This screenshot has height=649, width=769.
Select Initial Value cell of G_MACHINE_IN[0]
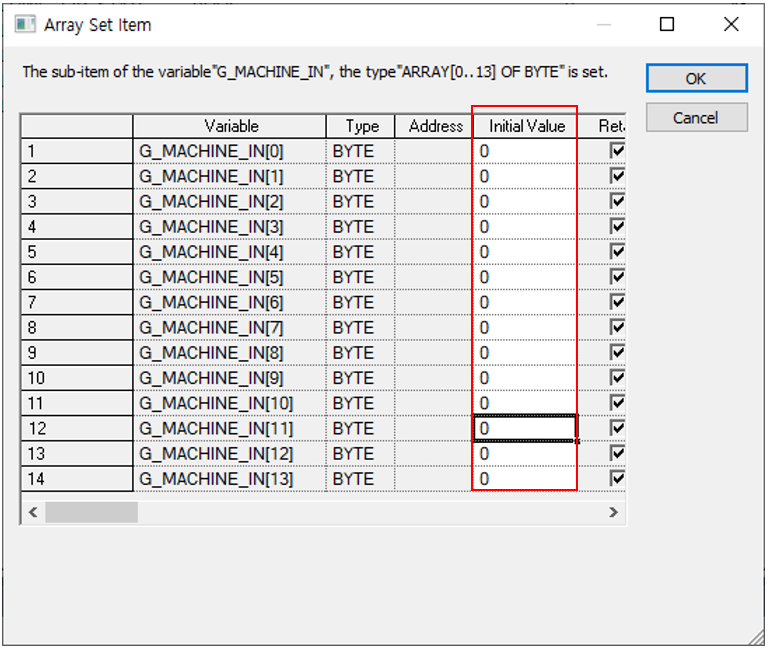click(x=526, y=151)
